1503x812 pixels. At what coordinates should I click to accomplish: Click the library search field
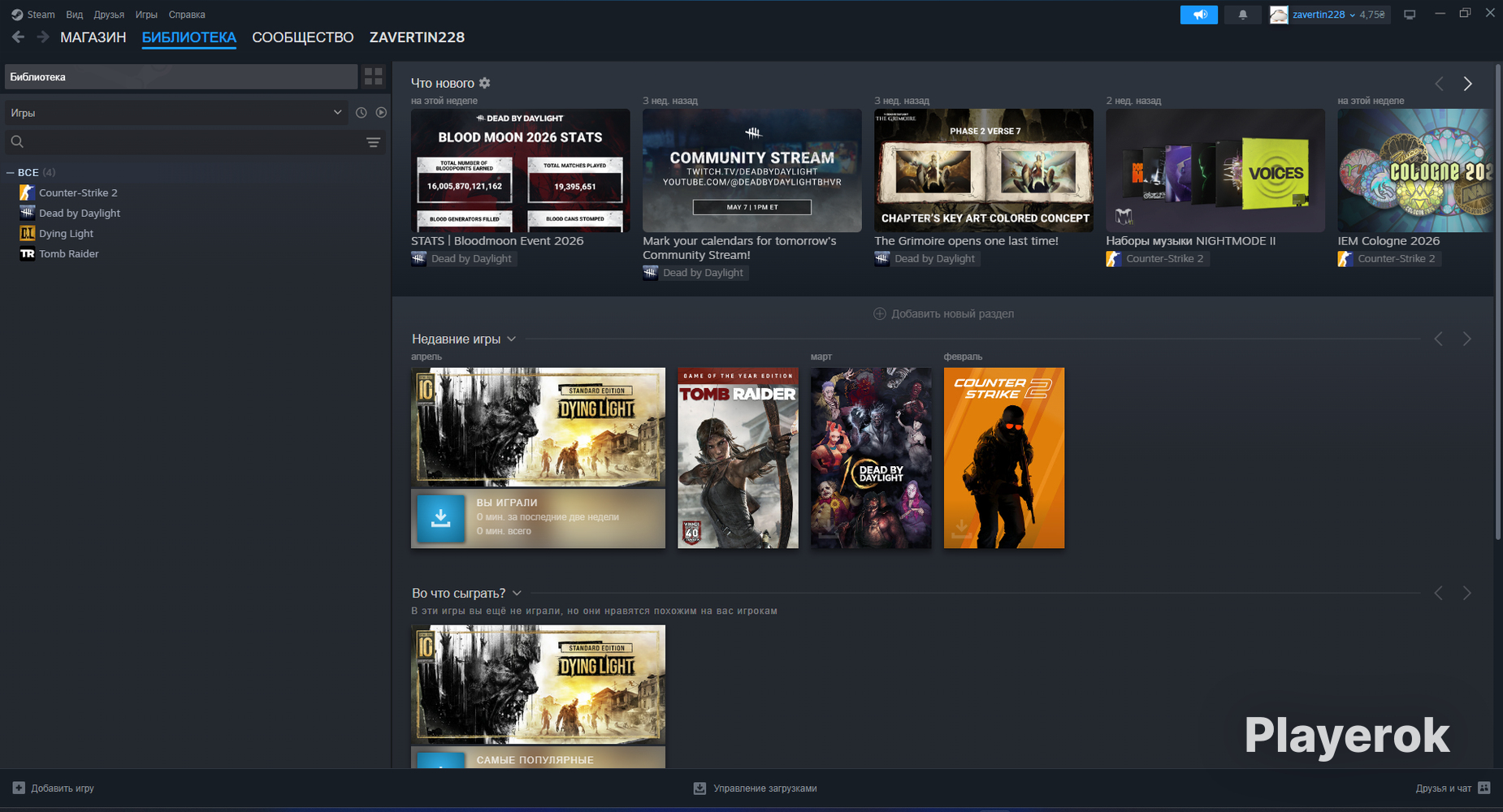tap(195, 142)
